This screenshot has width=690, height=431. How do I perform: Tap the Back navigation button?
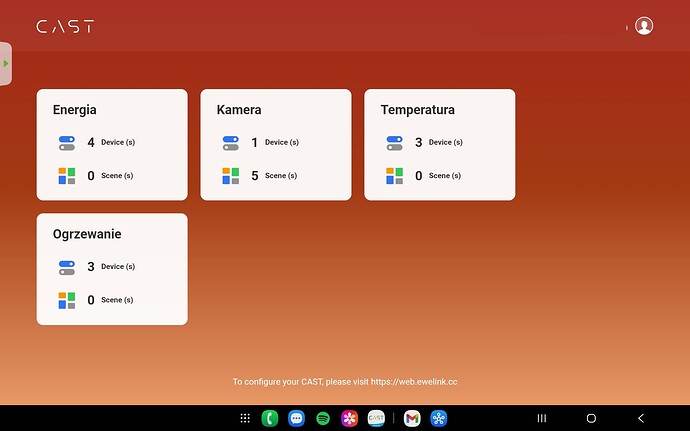641,418
